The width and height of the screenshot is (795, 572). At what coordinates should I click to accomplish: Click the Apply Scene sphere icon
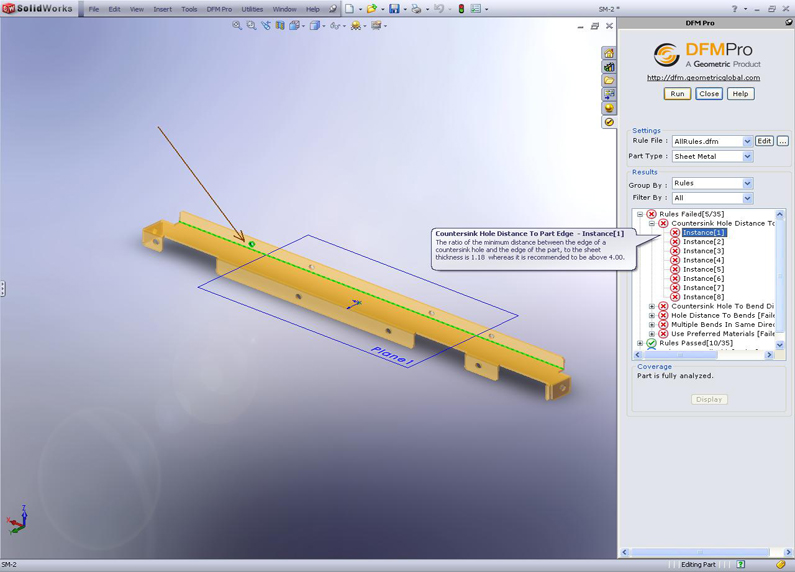click(355, 25)
